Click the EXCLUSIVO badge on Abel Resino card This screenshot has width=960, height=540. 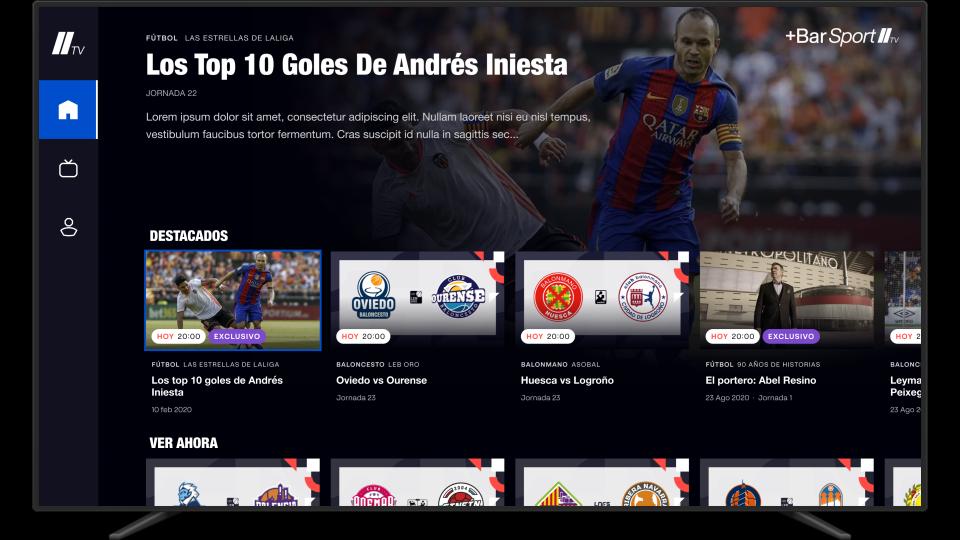791,336
